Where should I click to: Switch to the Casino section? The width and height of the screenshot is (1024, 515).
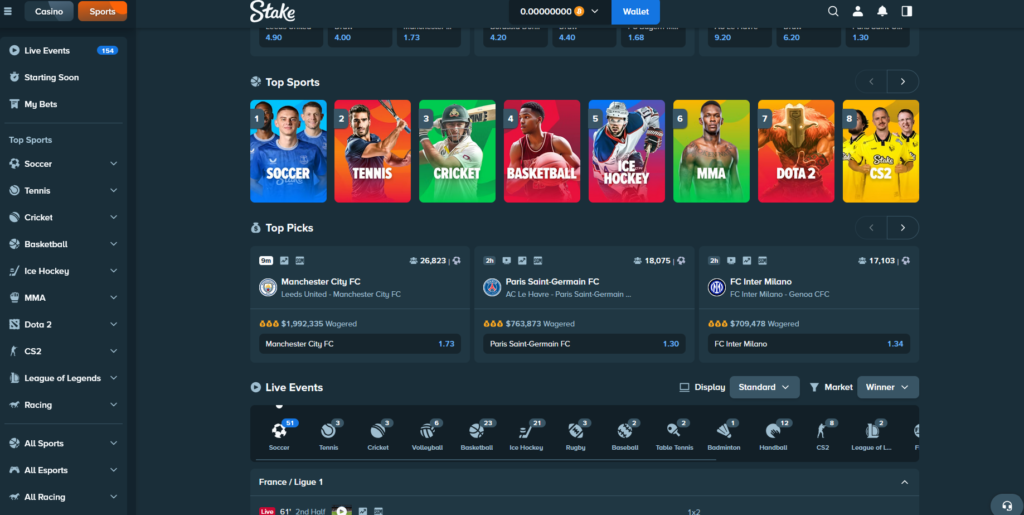click(48, 12)
